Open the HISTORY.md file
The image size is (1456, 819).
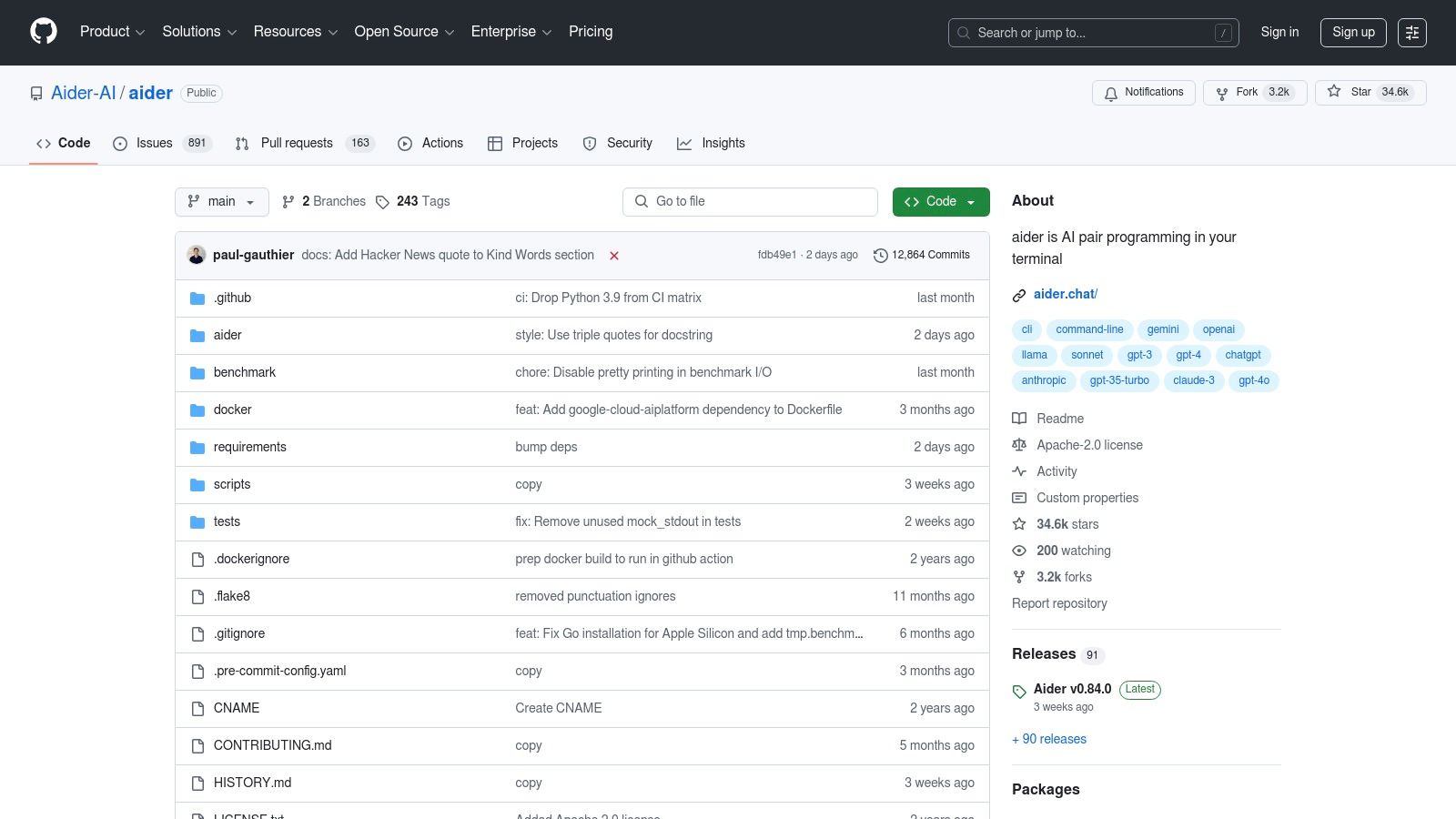point(253,783)
